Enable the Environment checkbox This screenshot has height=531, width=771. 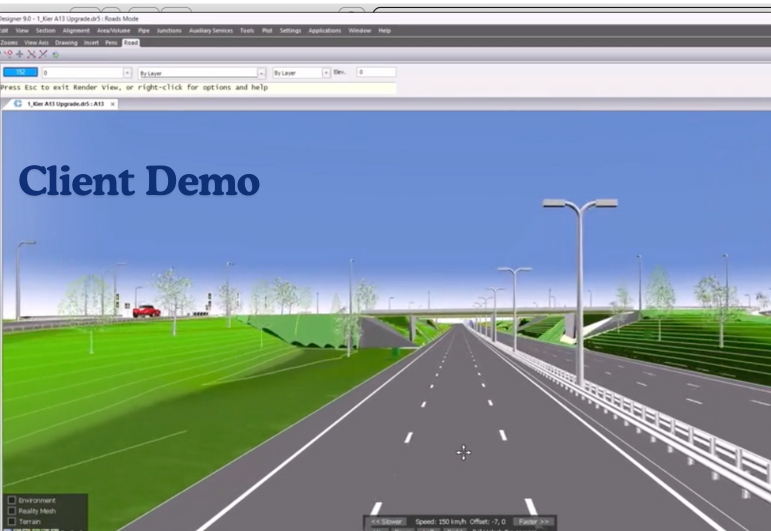(x=11, y=500)
